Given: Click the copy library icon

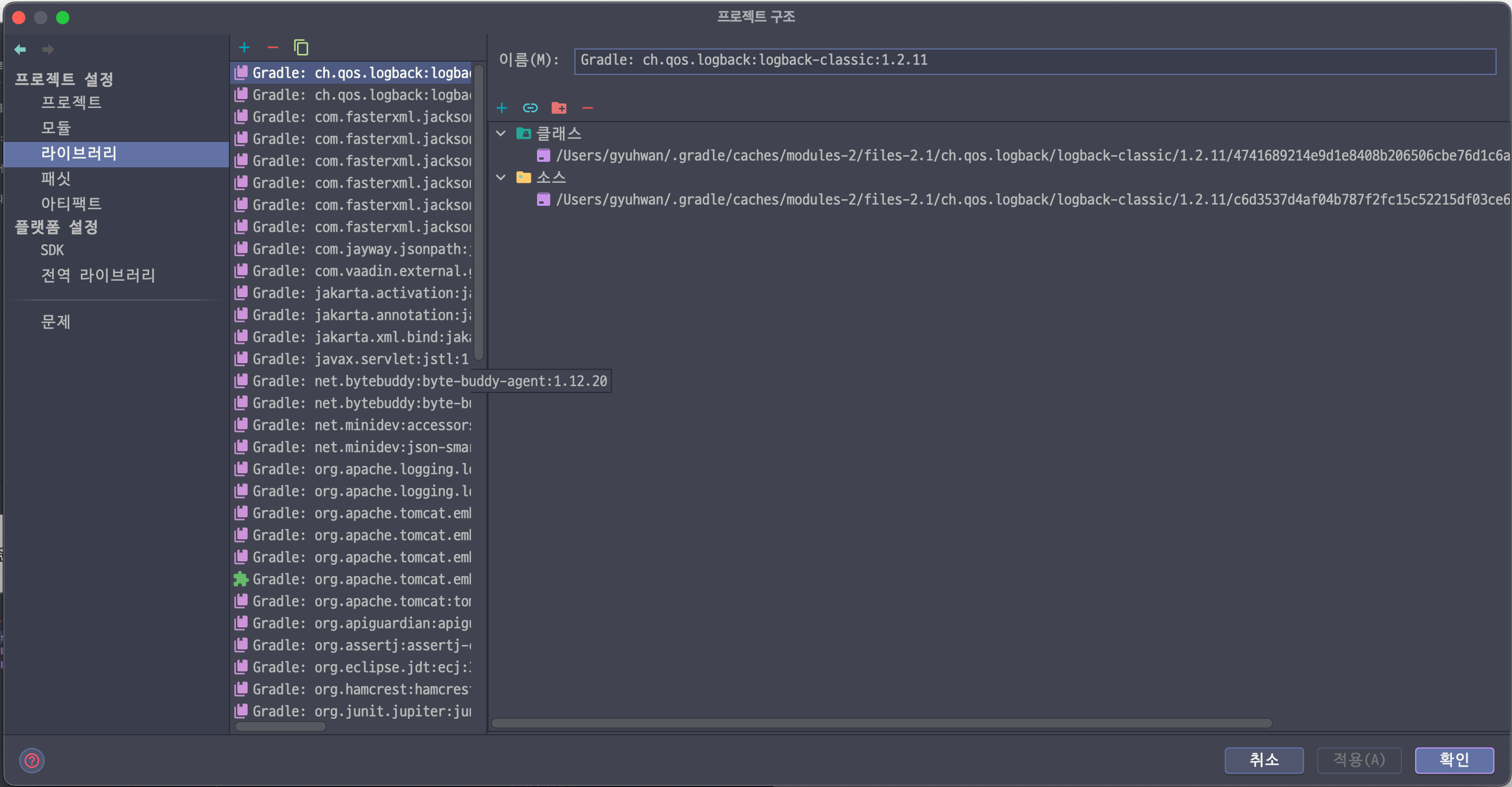Looking at the screenshot, I should pos(301,47).
